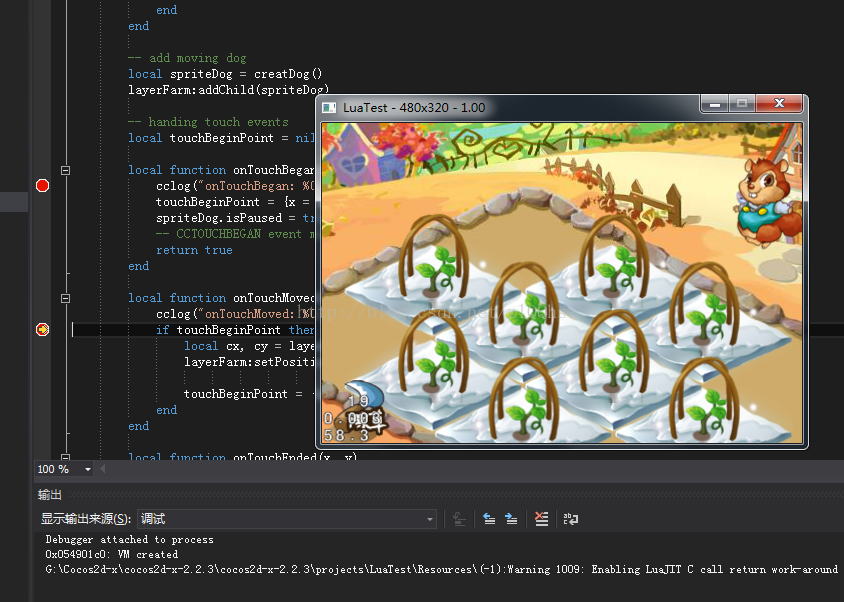Viewport: 844px width, 602px height.
Task: Close the LuaTest game window
Action: (x=779, y=103)
